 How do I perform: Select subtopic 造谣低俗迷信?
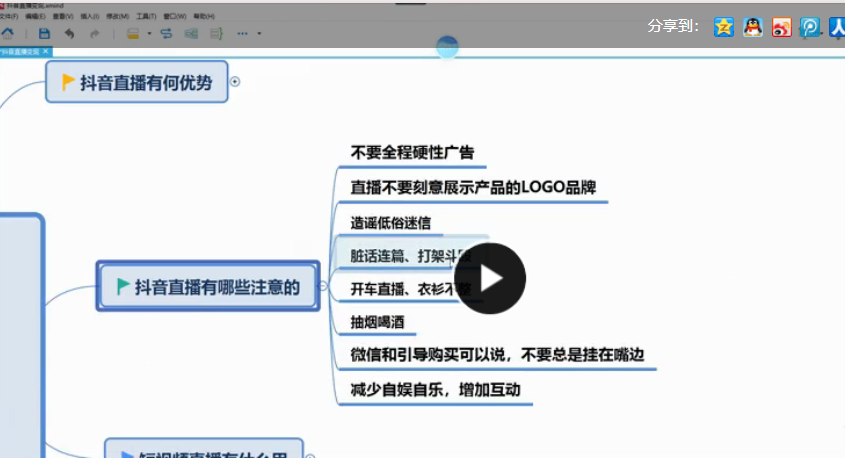[391, 223]
